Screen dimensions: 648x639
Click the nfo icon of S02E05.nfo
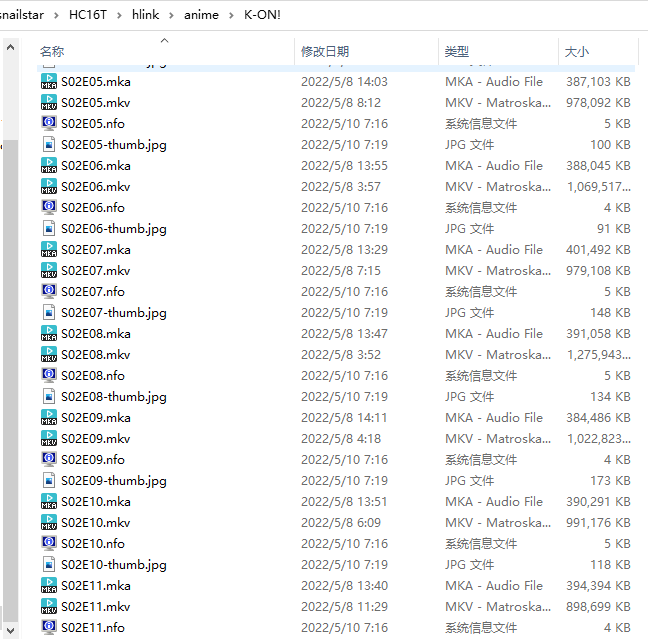49,124
